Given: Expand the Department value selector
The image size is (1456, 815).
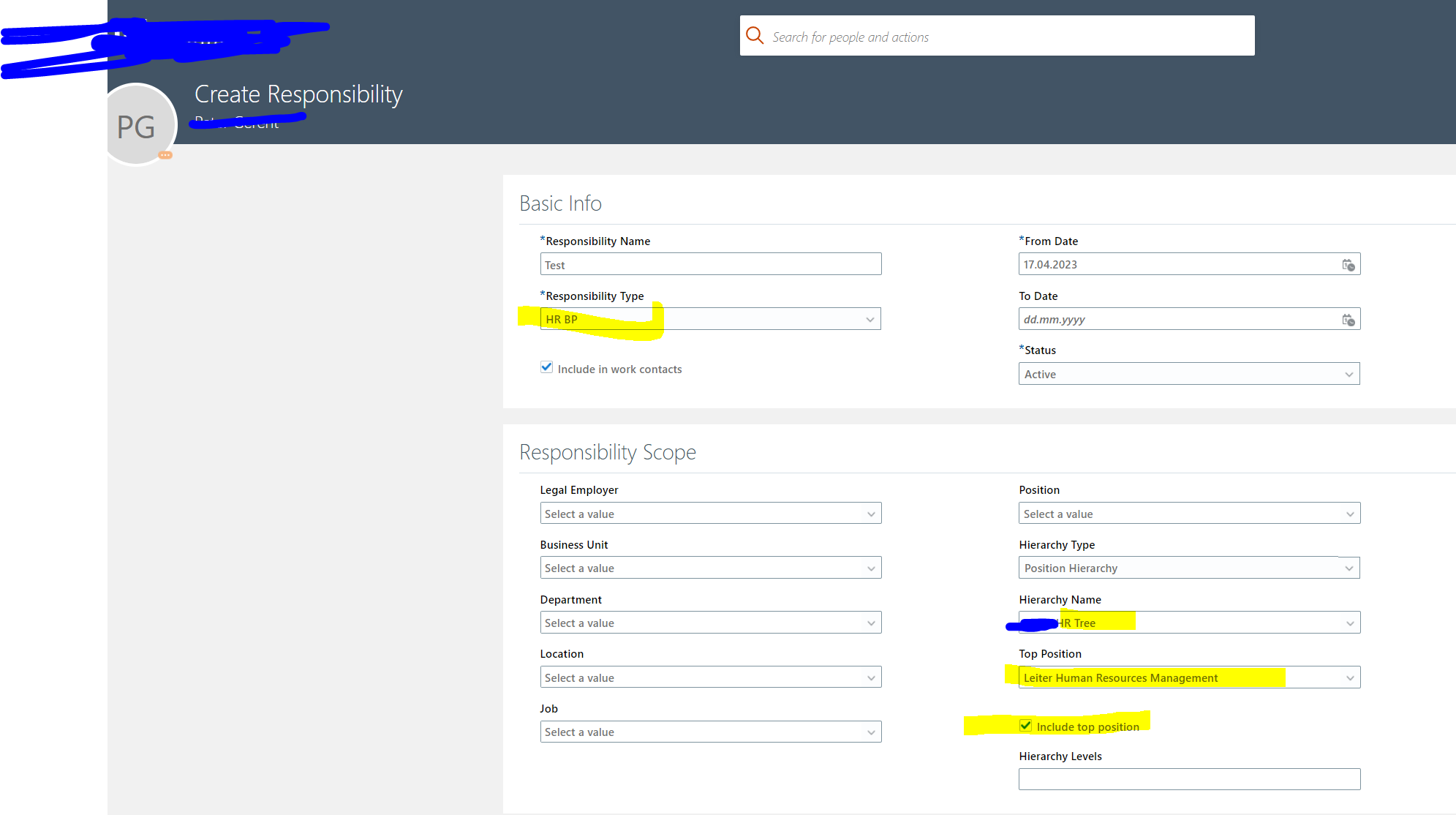Looking at the screenshot, I should click(870, 623).
